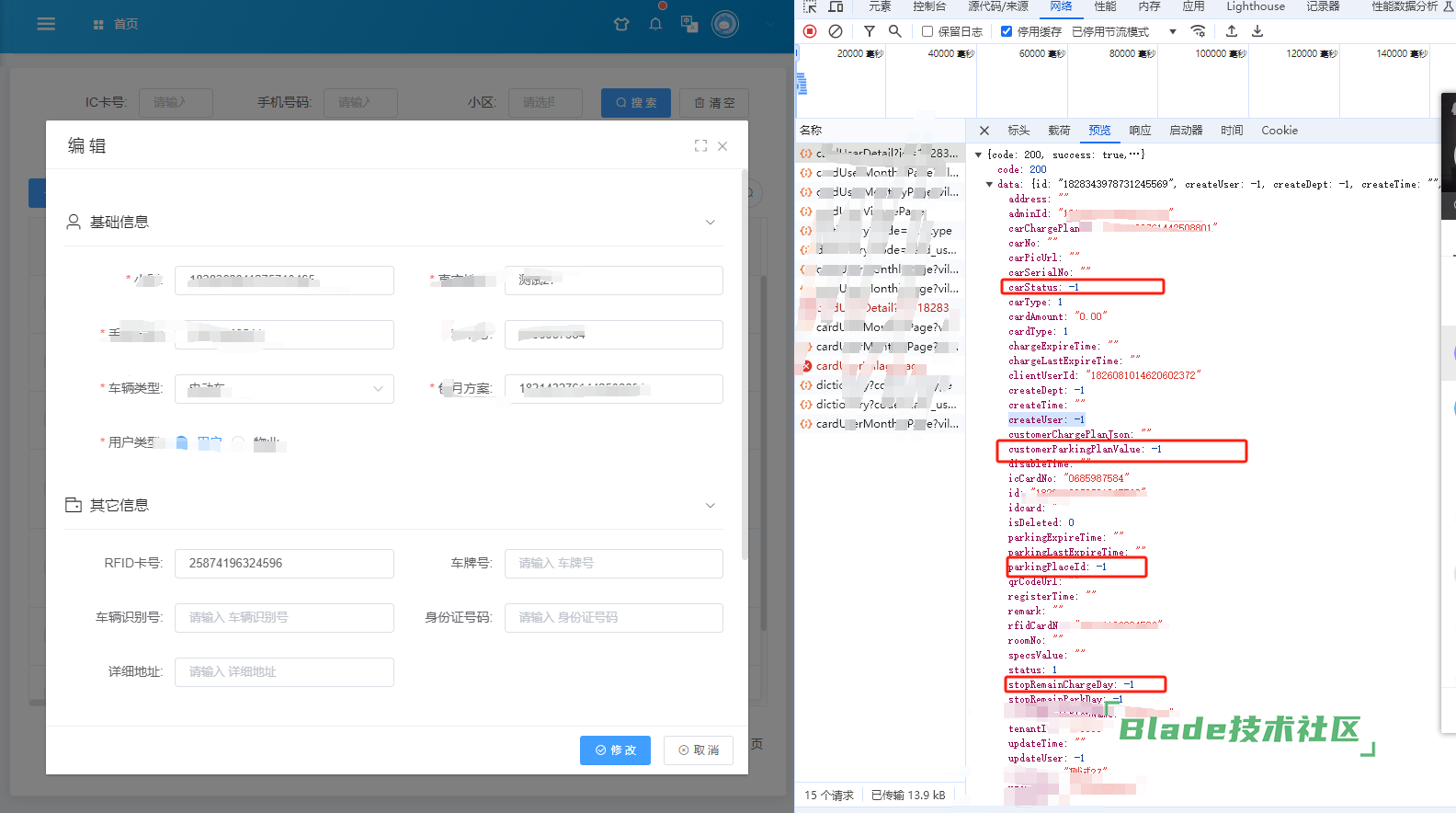Click the 手机号码 search input

[x=360, y=102]
